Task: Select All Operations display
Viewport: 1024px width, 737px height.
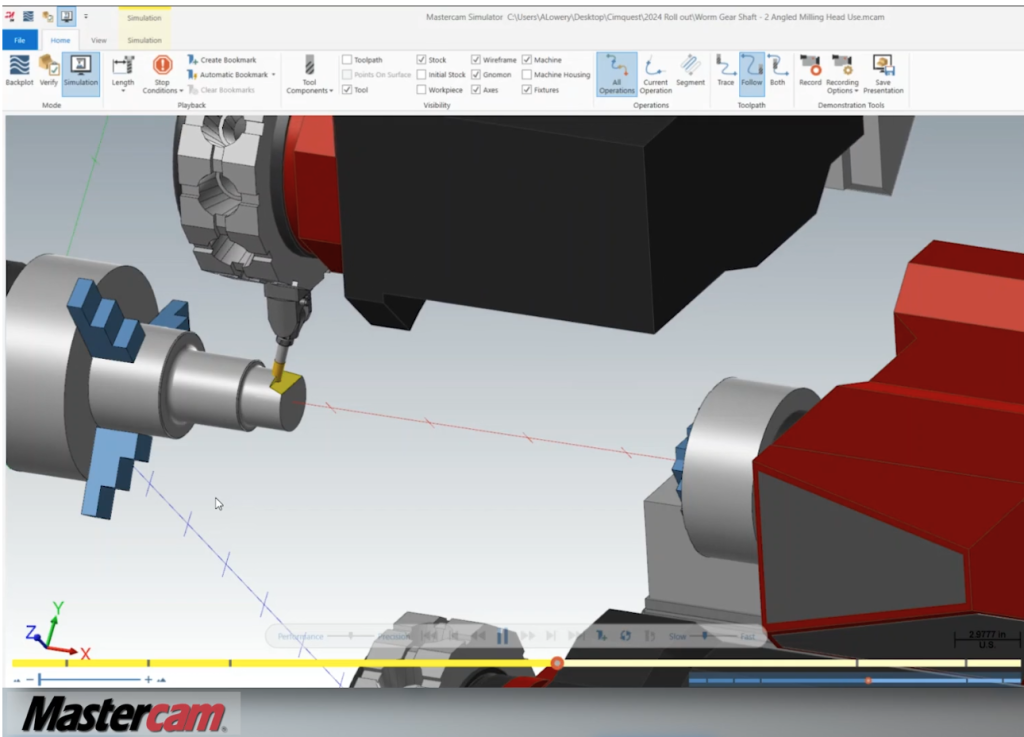Action: [x=616, y=74]
